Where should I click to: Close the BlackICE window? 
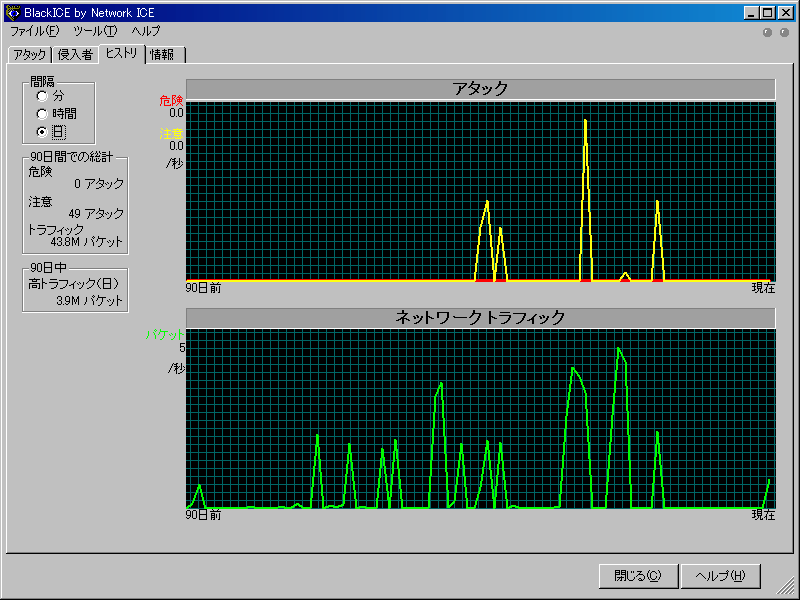point(786,13)
